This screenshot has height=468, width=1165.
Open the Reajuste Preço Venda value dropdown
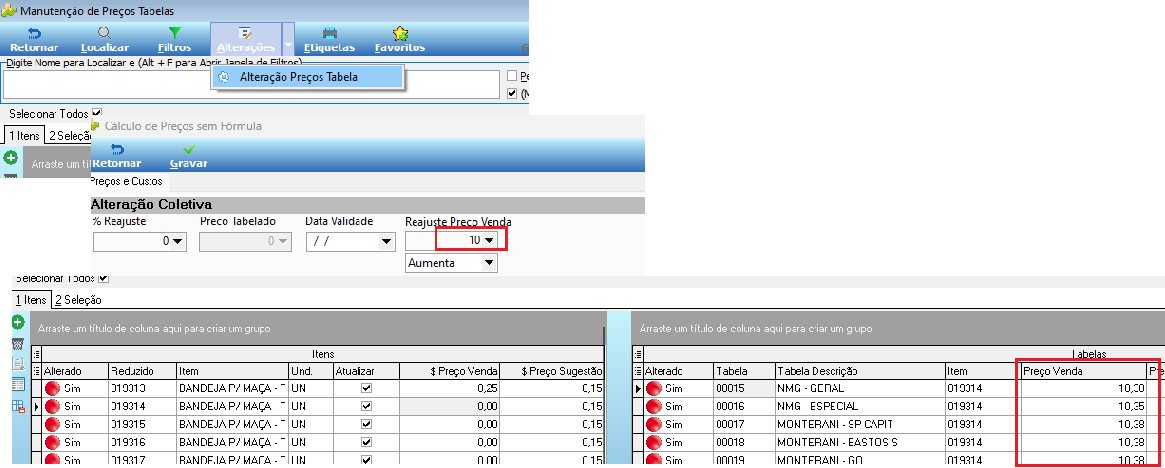490,240
